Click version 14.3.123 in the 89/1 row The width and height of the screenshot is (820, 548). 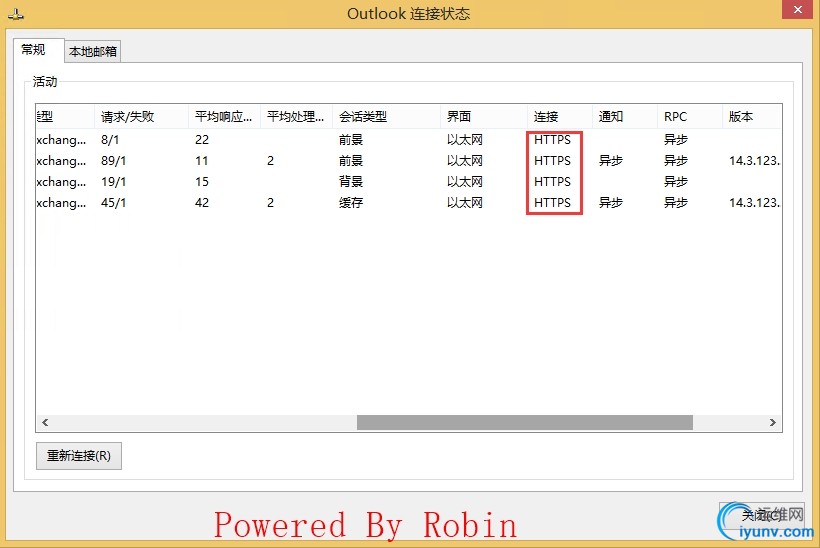(754, 161)
